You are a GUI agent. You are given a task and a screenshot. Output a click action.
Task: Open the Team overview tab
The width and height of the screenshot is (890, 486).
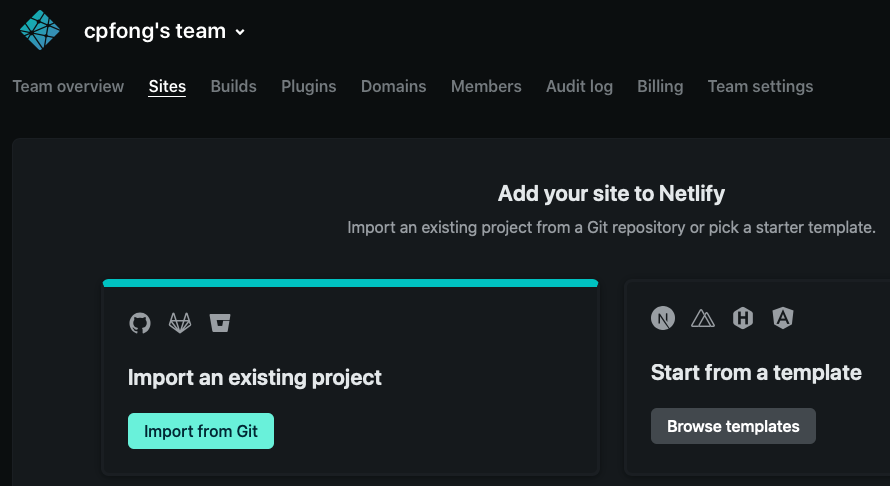click(x=68, y=86)
